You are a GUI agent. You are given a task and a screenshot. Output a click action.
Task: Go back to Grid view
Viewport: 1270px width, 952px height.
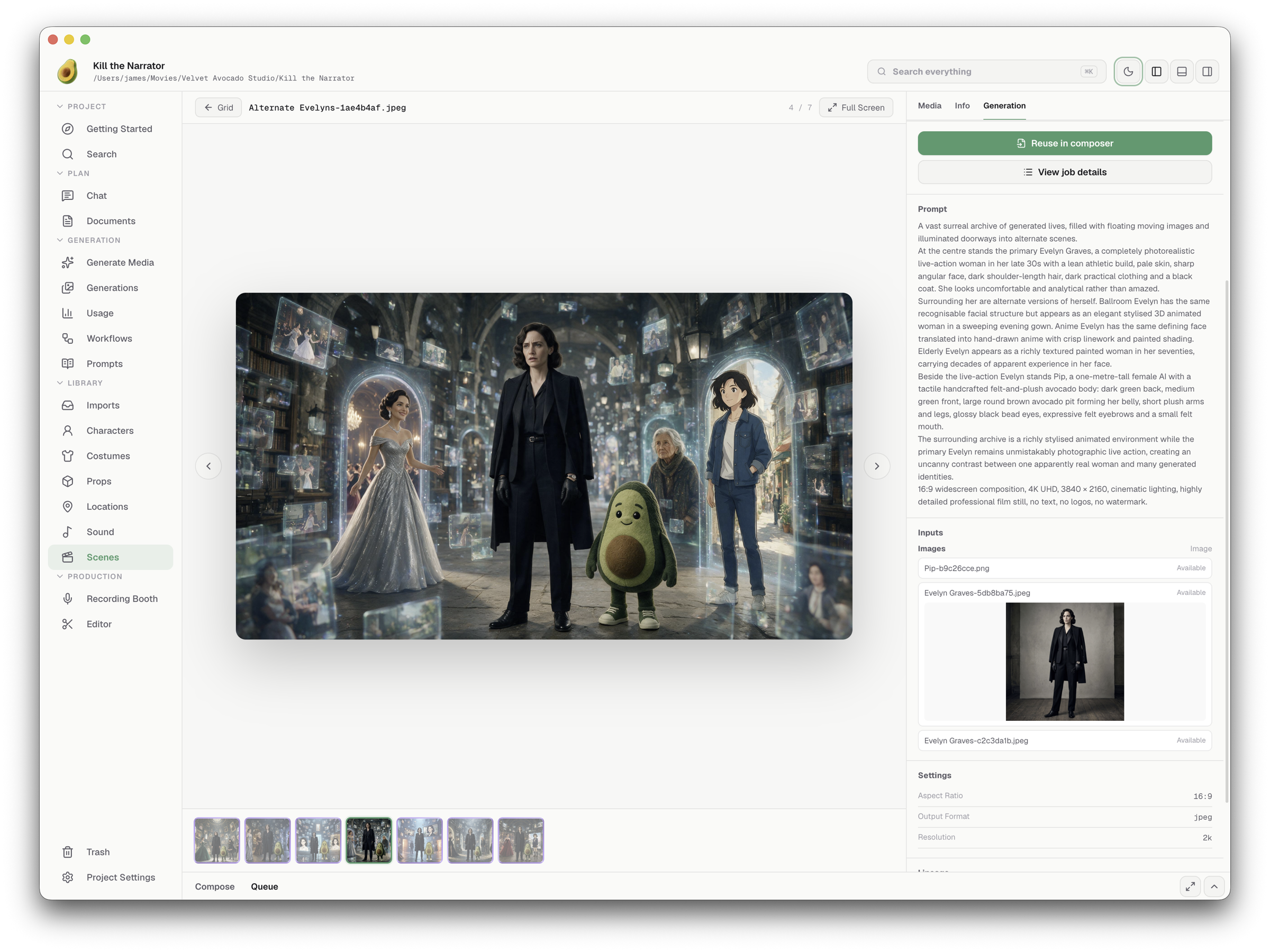218,107
